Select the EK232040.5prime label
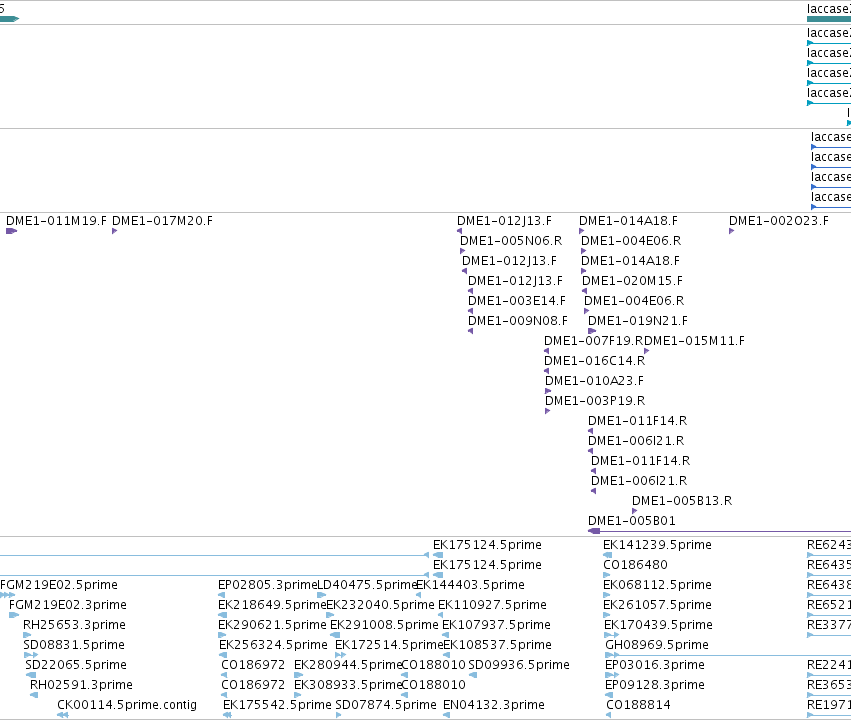 point(380,605)
